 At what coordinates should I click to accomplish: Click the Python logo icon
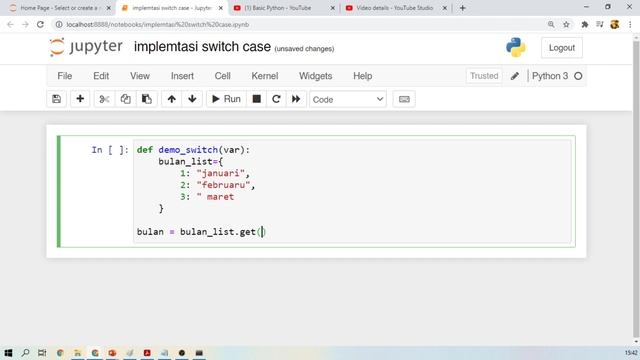click(x=516, y=47)
